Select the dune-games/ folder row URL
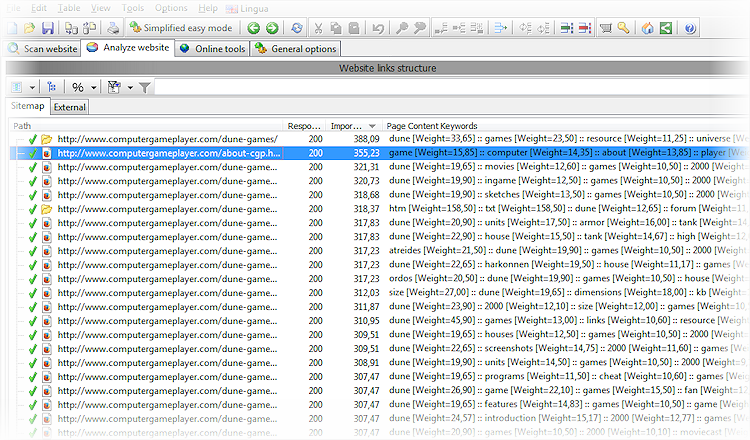 [167, 139]
